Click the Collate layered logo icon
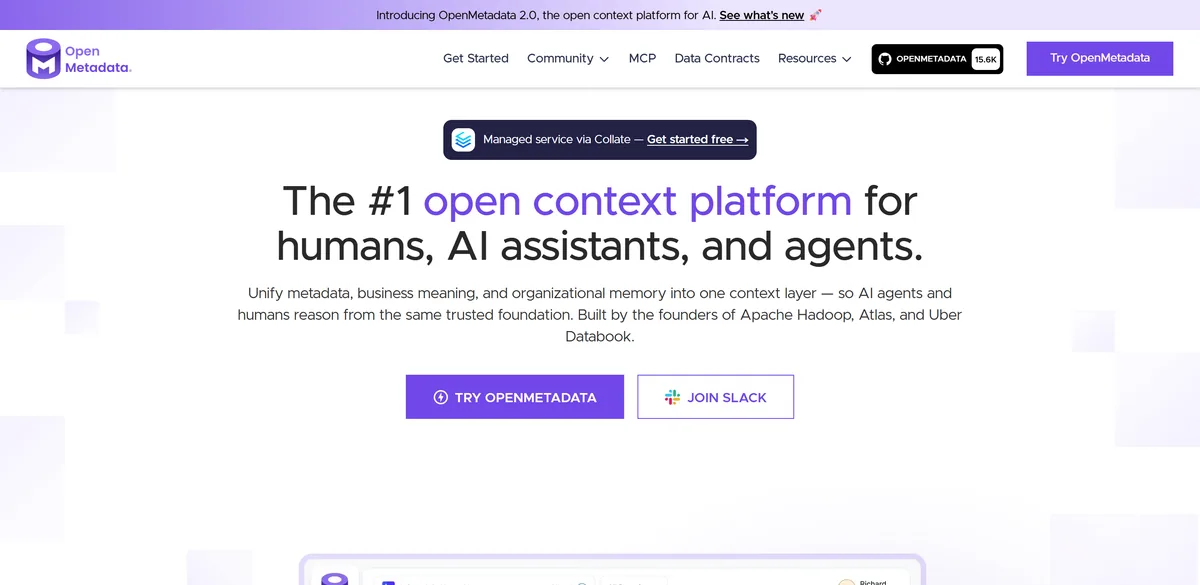 (463, 140)
